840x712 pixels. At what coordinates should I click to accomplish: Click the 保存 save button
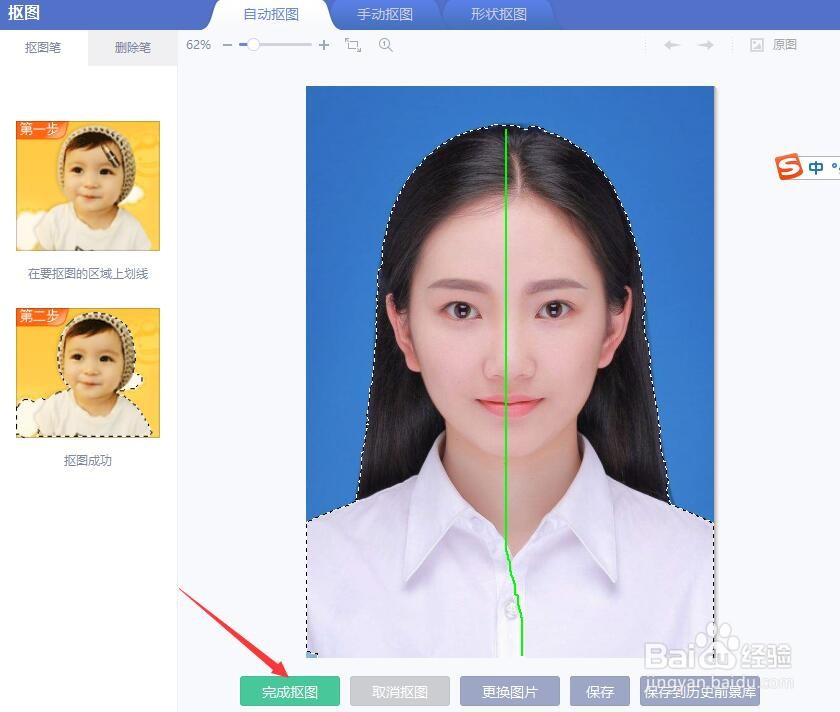click(x=599, y=691)
